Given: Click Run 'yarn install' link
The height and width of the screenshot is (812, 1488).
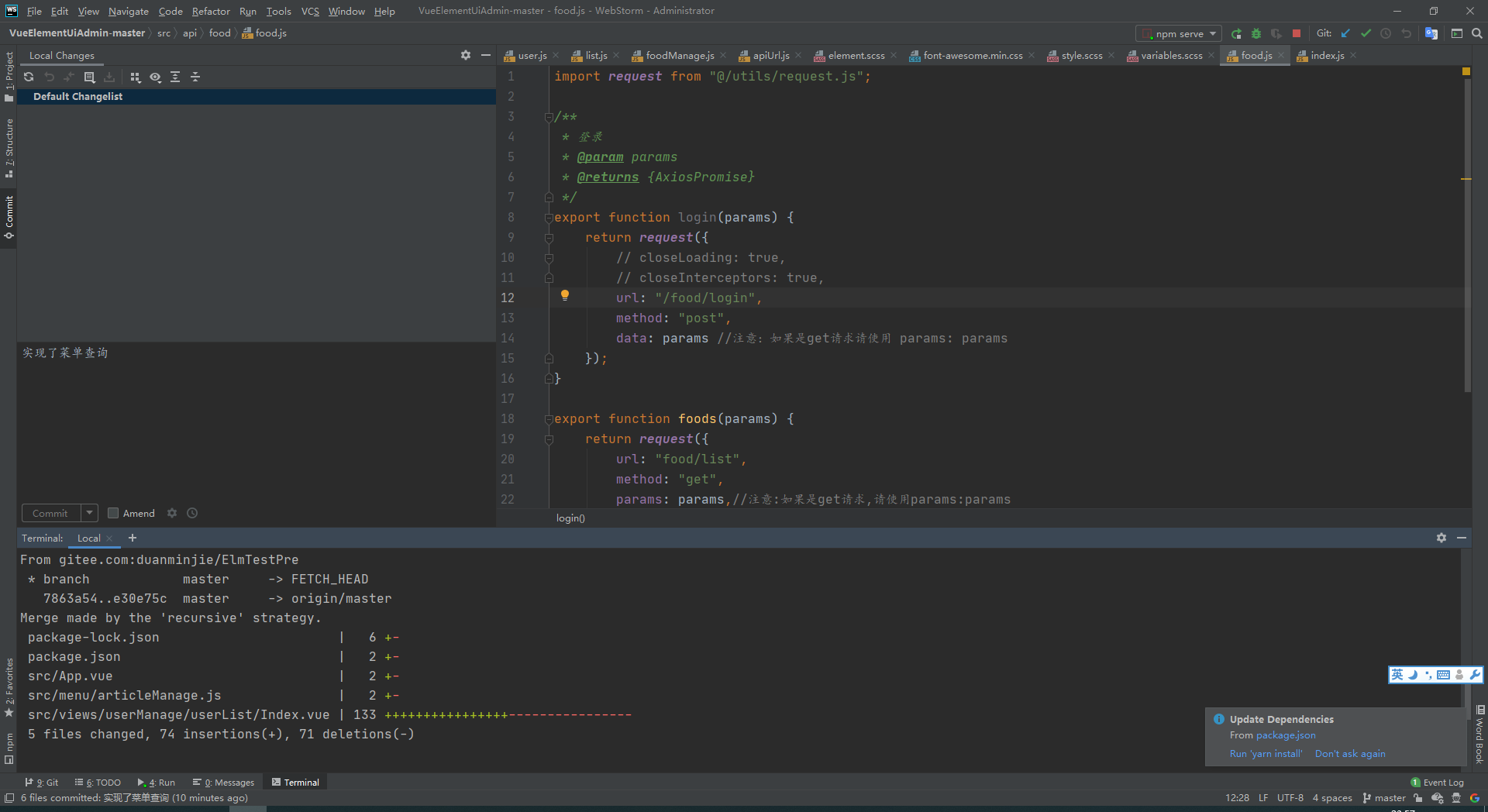Looking at the screenshot, I should point(1266,754).
